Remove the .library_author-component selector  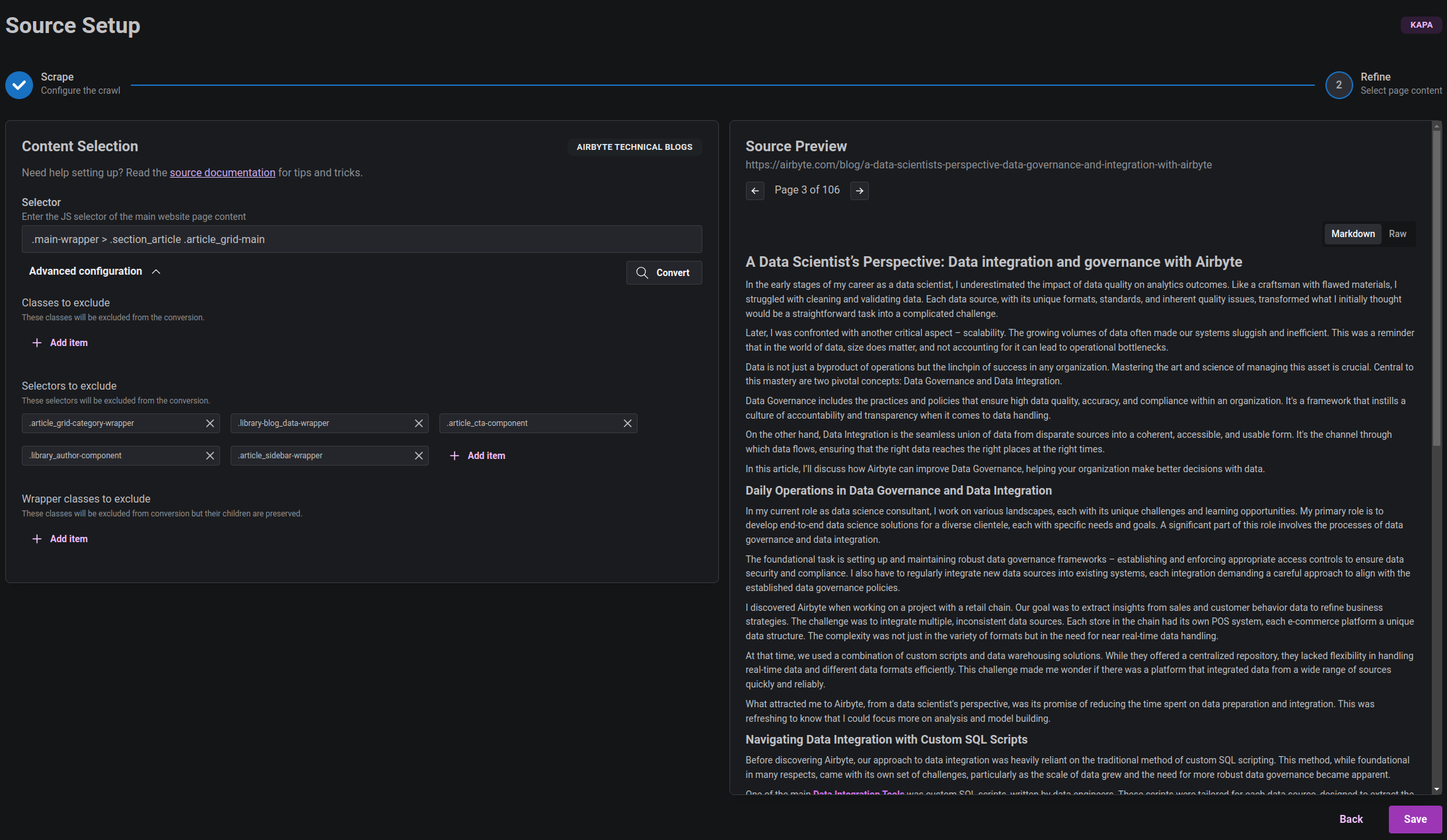[x=210, y=456]
